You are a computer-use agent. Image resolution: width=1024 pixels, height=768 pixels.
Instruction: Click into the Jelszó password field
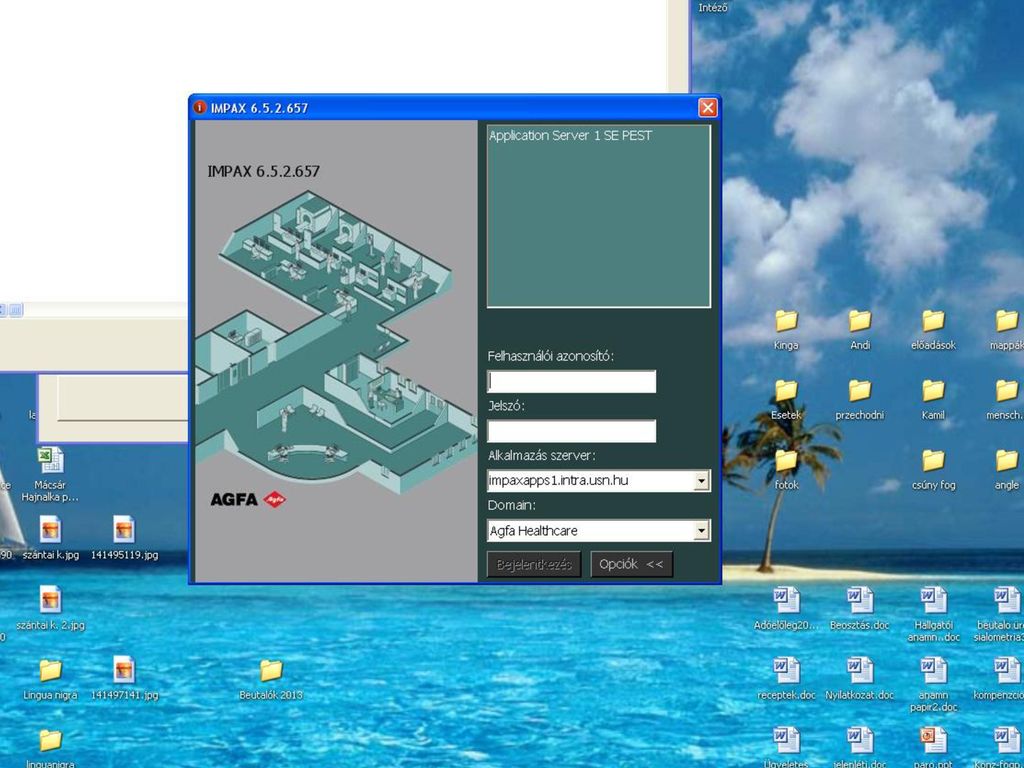tap(571, 432)
